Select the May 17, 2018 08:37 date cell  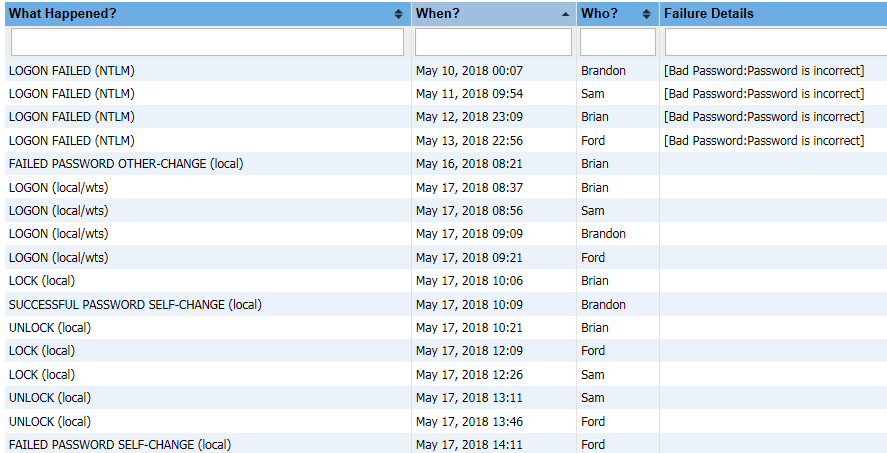[470, 188]
